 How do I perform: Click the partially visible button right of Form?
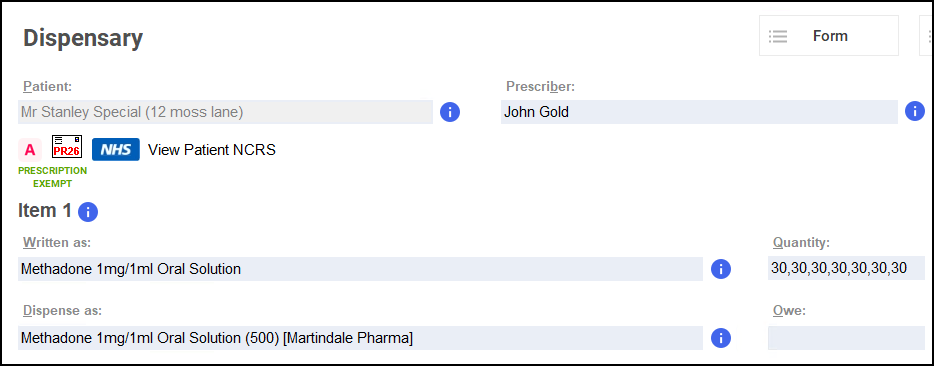tap(926, 36)
